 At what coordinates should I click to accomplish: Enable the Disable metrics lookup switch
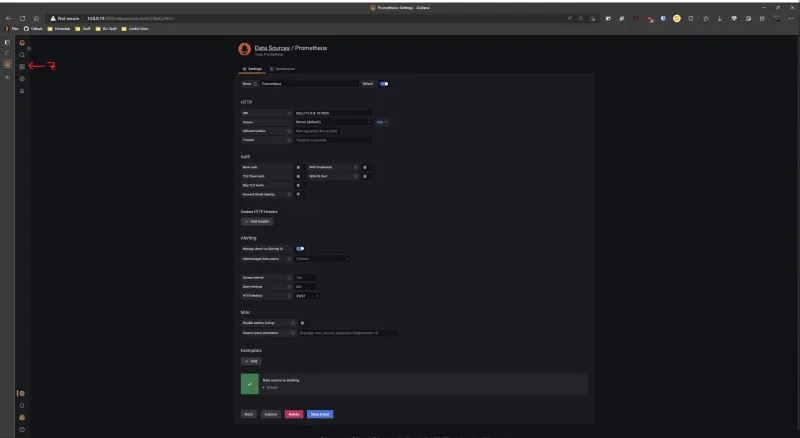[303, 323]
